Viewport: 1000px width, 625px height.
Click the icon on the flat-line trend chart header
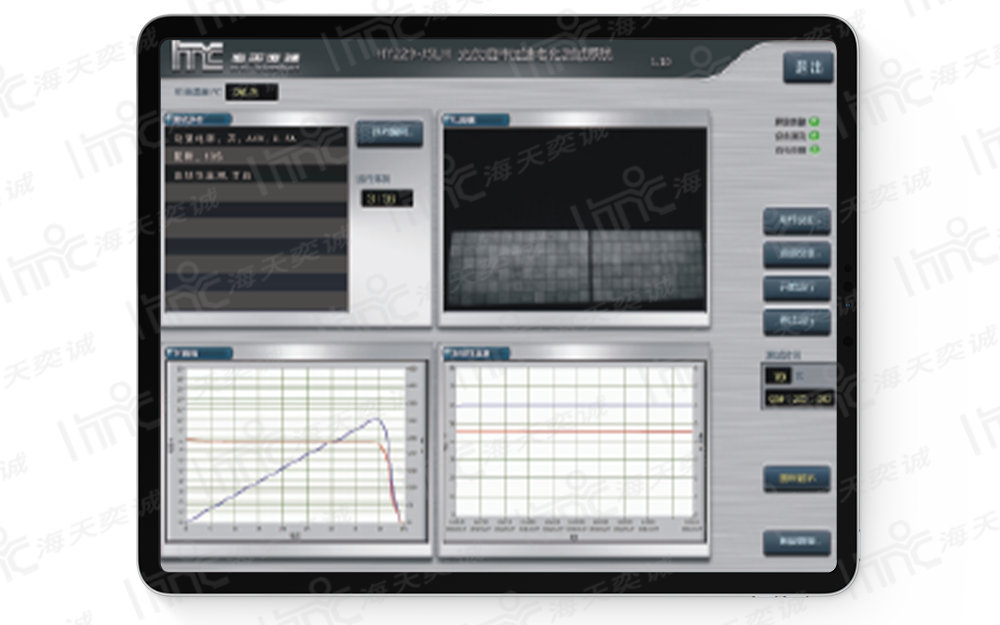pyautogui.click(x=450, y=353)
